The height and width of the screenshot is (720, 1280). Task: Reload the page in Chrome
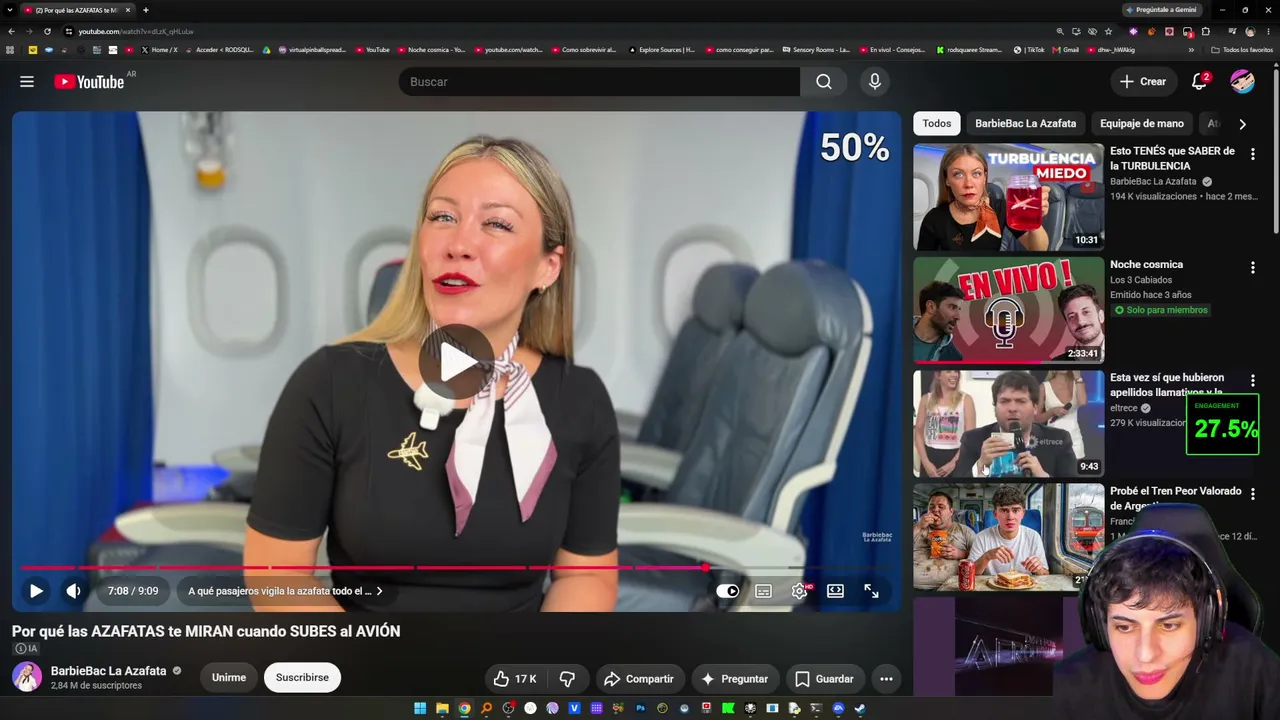click(x=47, y=31)
